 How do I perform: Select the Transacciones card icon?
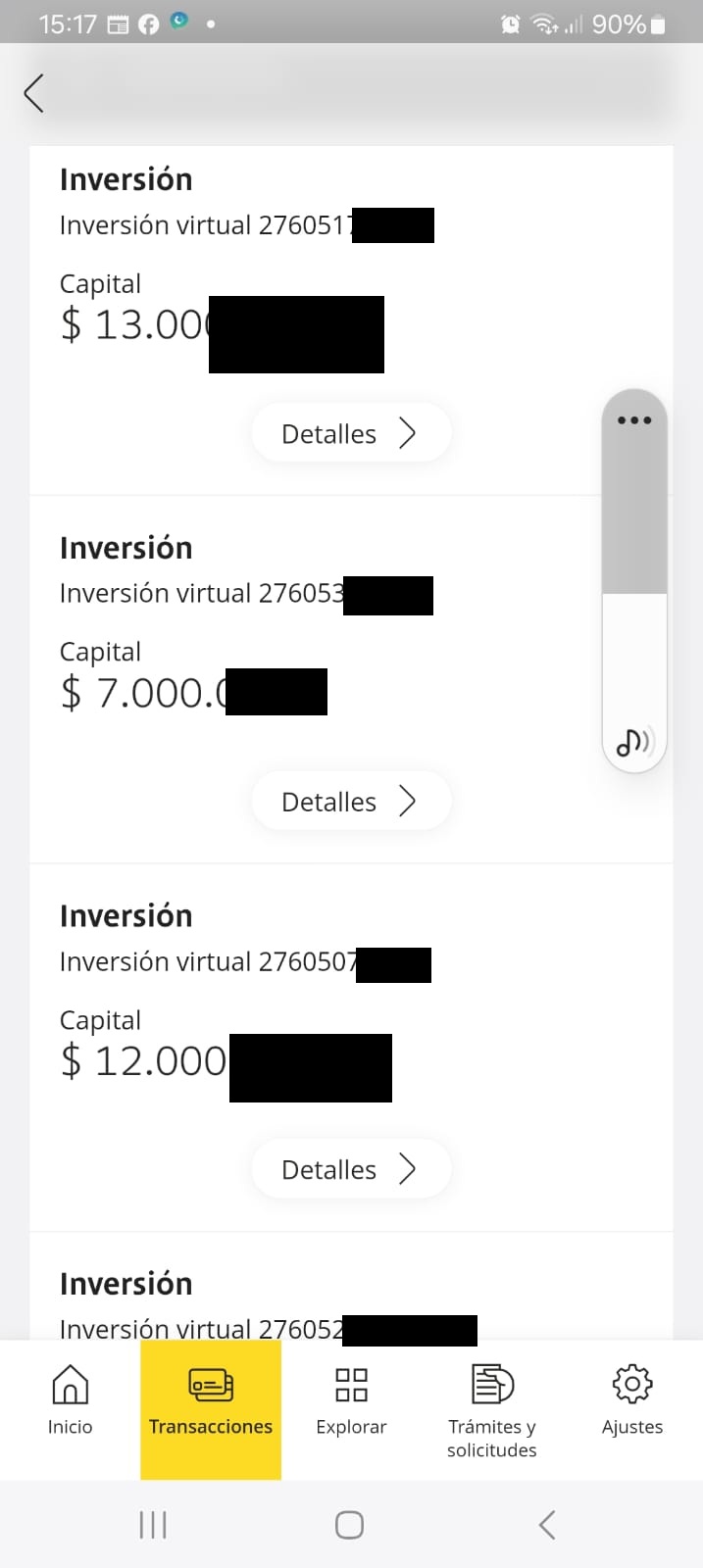click(x=211, y=1384)
